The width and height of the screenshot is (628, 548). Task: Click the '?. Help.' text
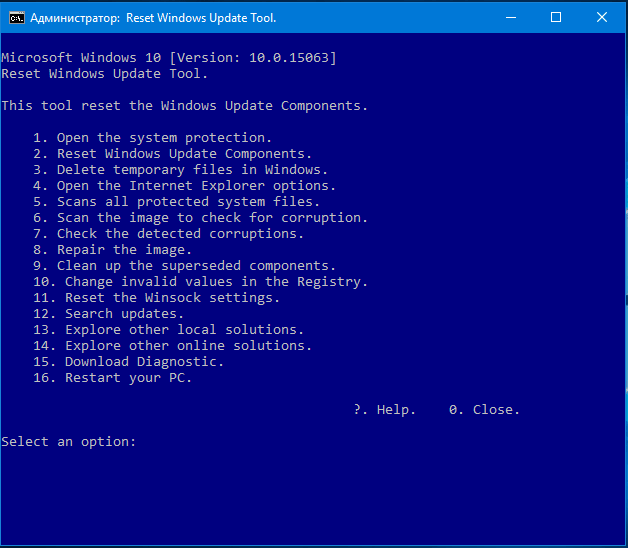click(384, 410)
